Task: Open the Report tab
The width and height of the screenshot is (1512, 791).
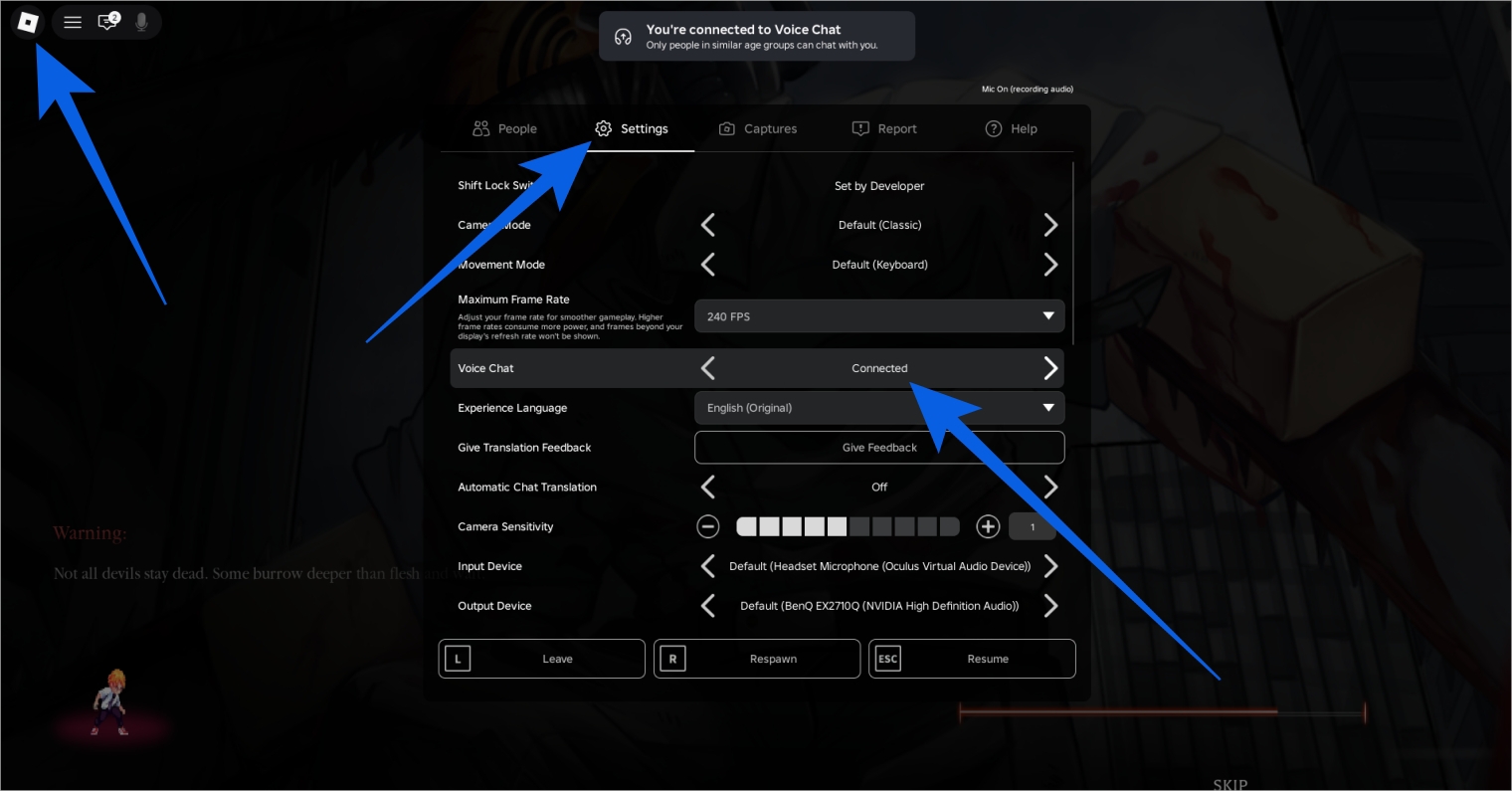Action: click(x=884, y=128)
